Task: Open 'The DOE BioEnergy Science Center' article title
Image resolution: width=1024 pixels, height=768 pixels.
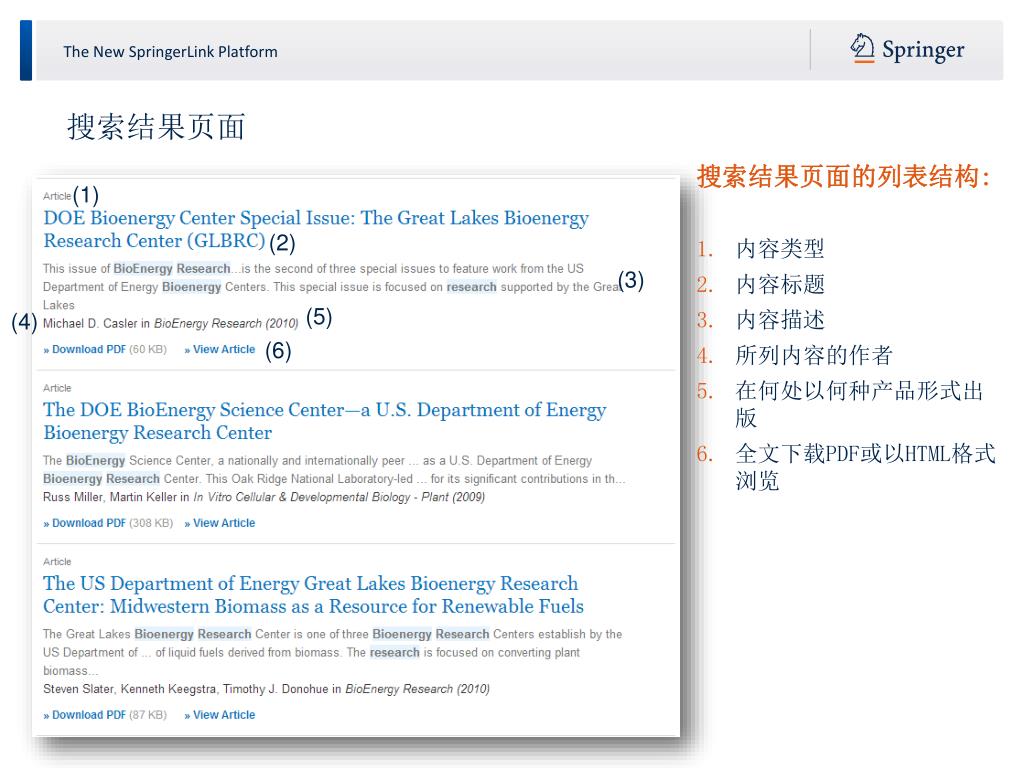Action: pyautogui.click(x=325, y=421)
